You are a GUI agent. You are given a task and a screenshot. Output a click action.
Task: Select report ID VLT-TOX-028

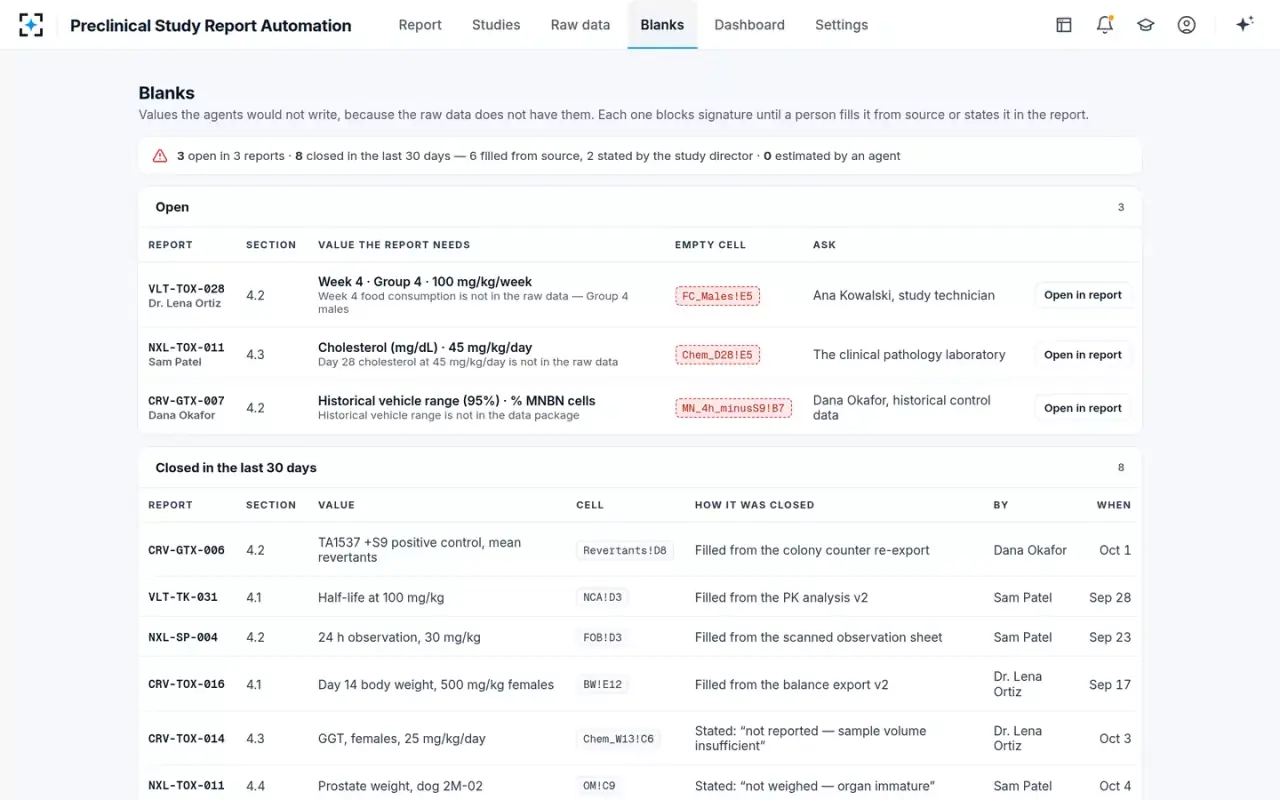coord(186,289)
